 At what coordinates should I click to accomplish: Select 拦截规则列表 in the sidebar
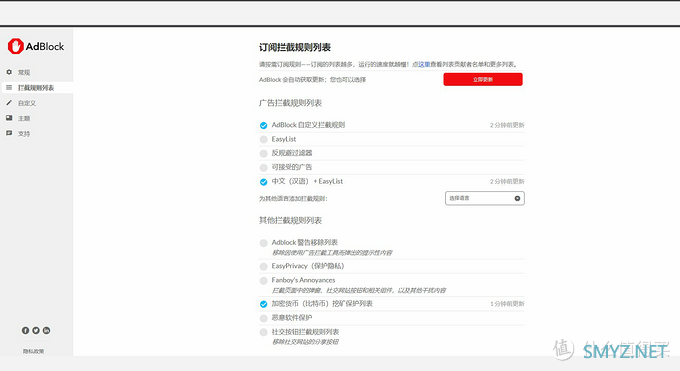coord(36,88)
